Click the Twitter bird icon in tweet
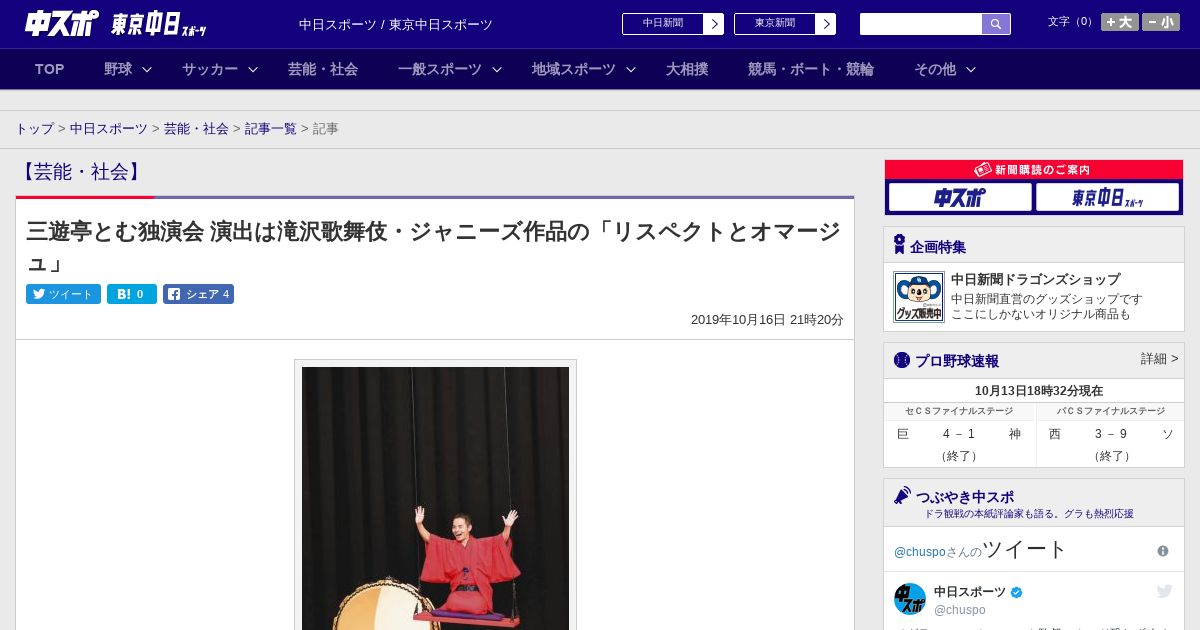 tap(1164, 591)
